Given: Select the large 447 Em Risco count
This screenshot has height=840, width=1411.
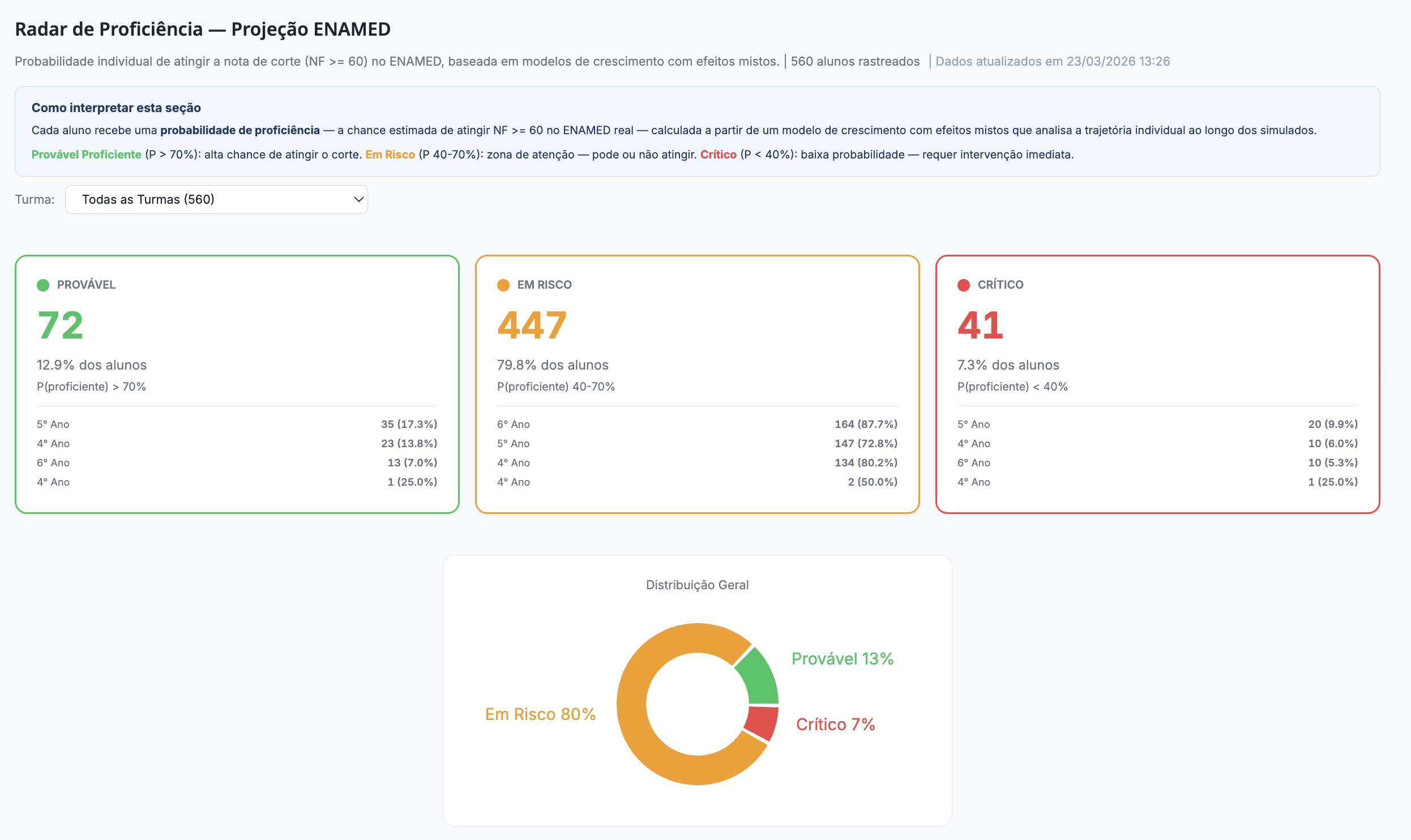Looking at the screenshot, I should pyautogui.click(x=532, y=325).
